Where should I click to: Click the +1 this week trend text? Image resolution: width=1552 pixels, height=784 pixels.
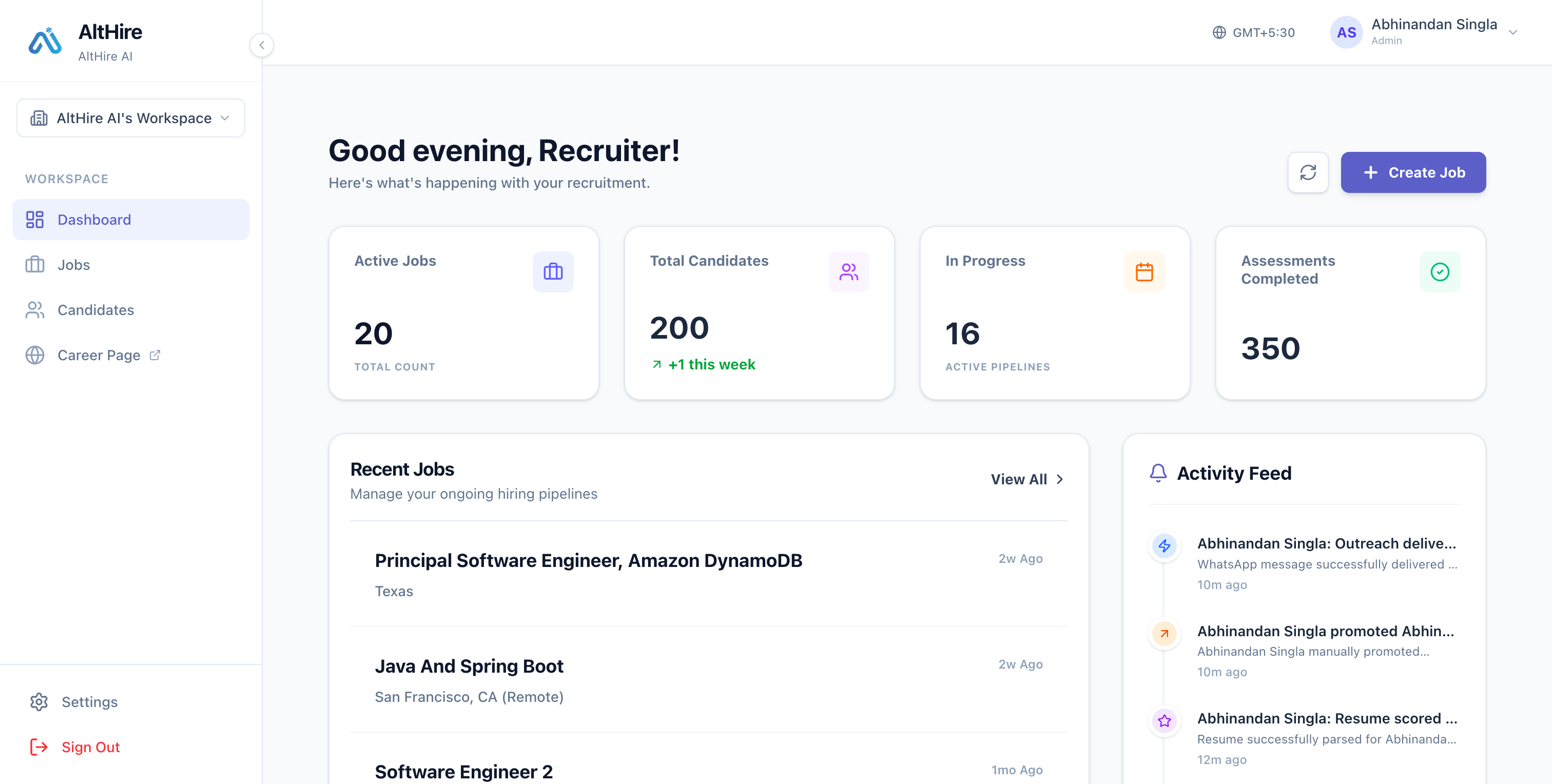[711, 364]
